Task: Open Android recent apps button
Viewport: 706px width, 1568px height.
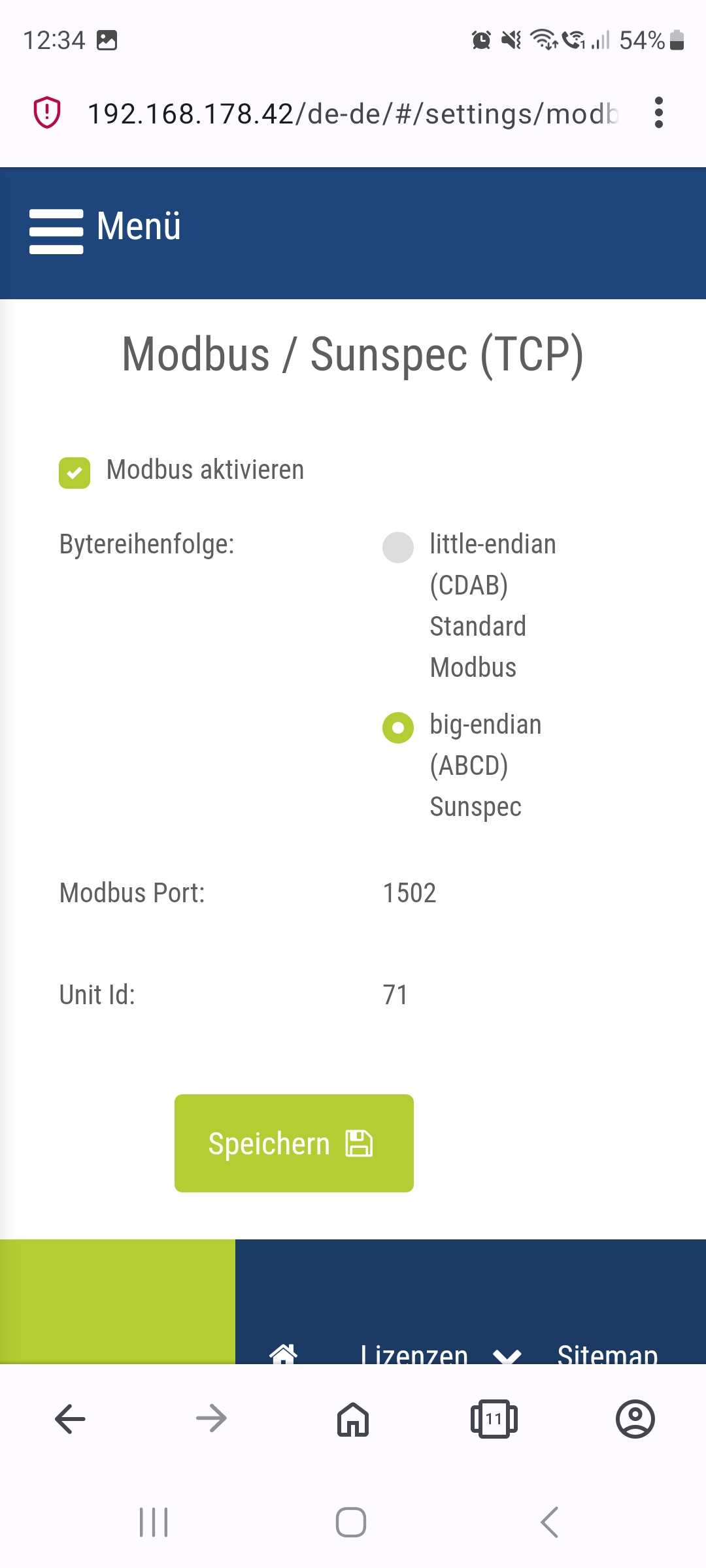Action: 154,1522
